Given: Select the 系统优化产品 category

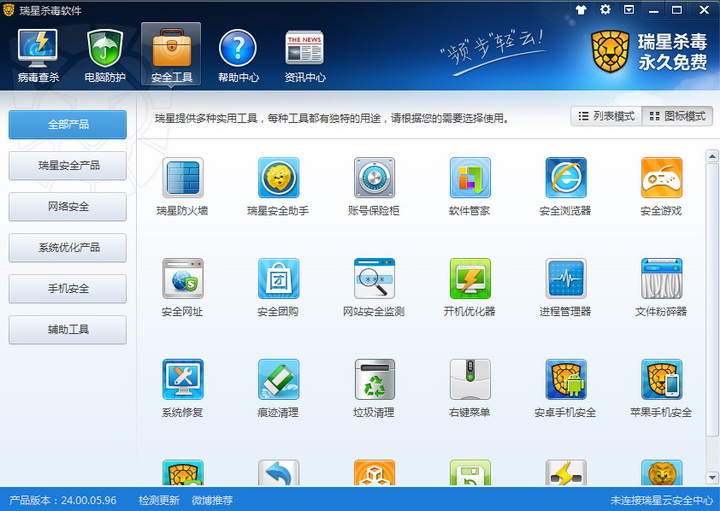Looking at the screenshot, I should click(68, 247).
